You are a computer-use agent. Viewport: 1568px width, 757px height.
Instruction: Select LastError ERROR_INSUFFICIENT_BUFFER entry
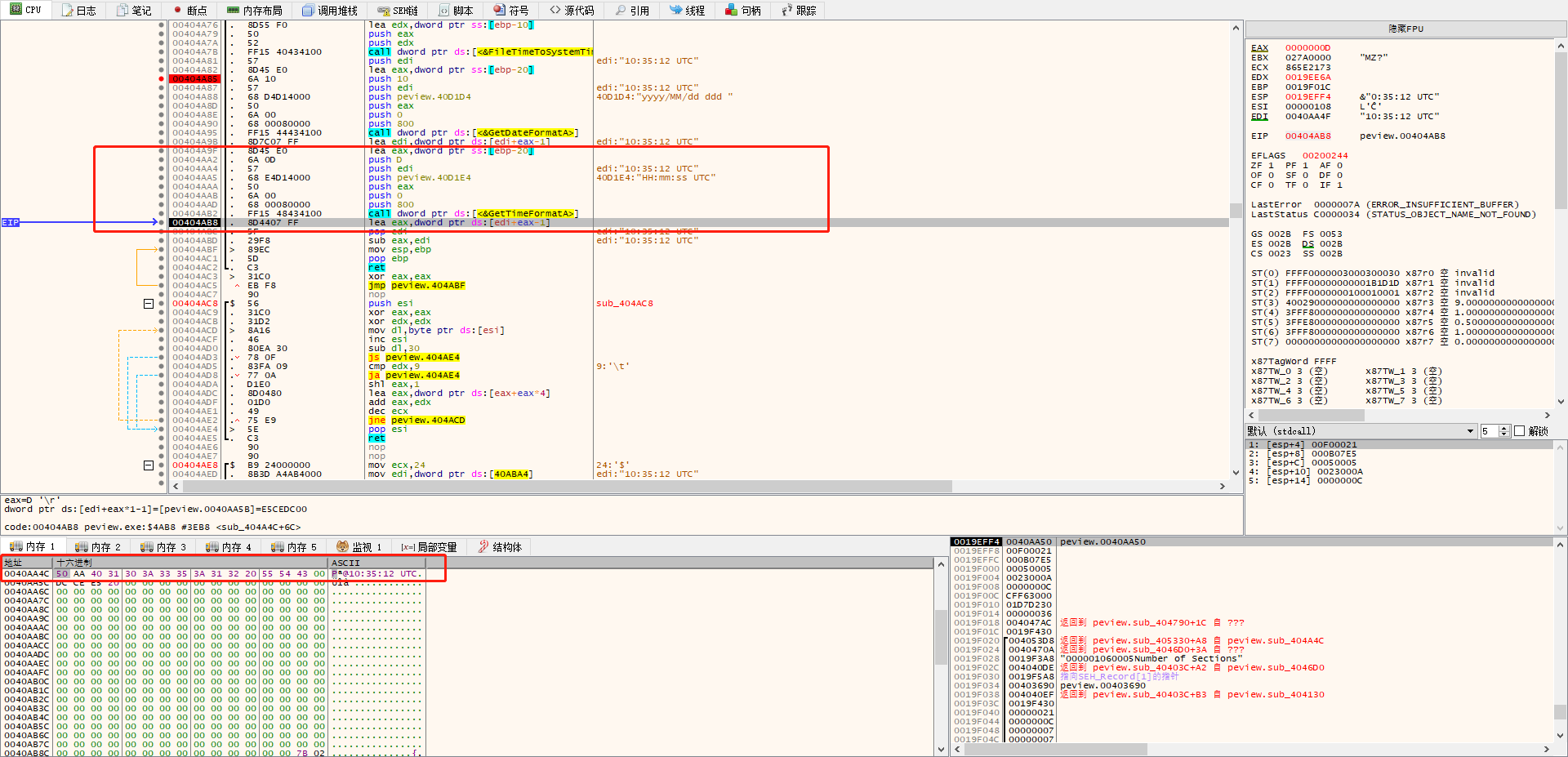point(1385,204)
